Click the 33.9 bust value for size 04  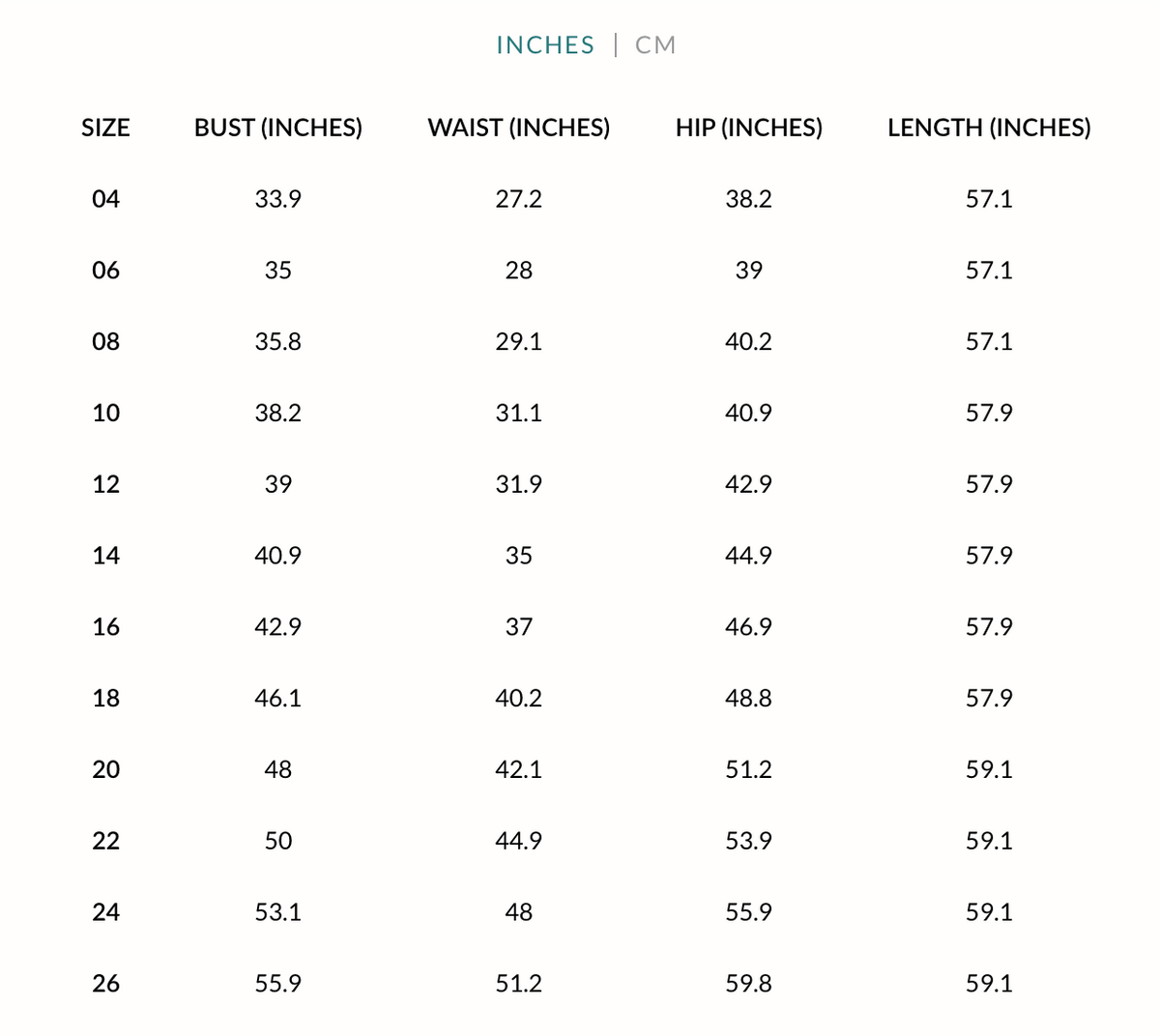click(x=278, y=199)
